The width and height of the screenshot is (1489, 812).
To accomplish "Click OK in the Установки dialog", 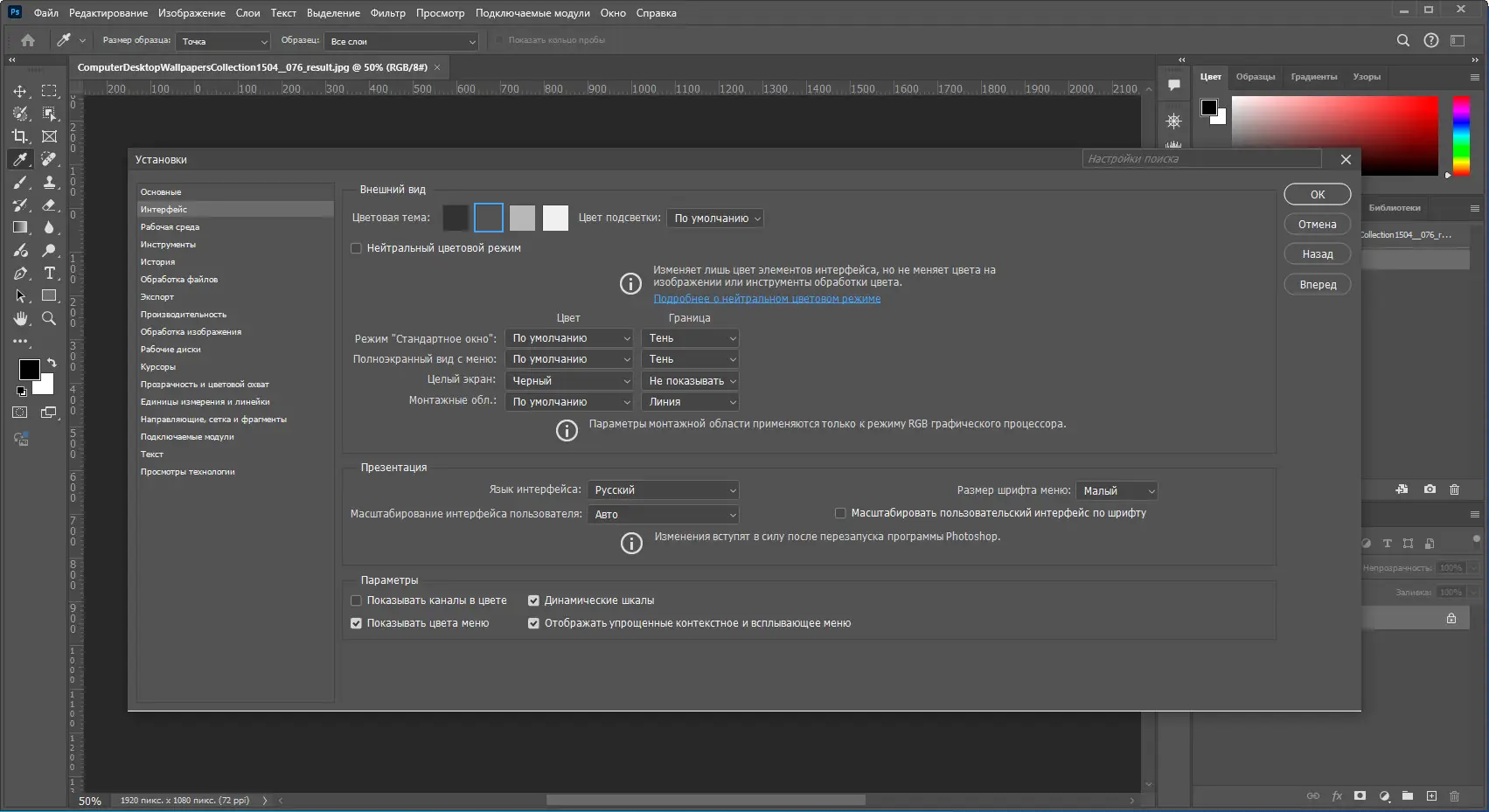I will (x=1318, y=195).
